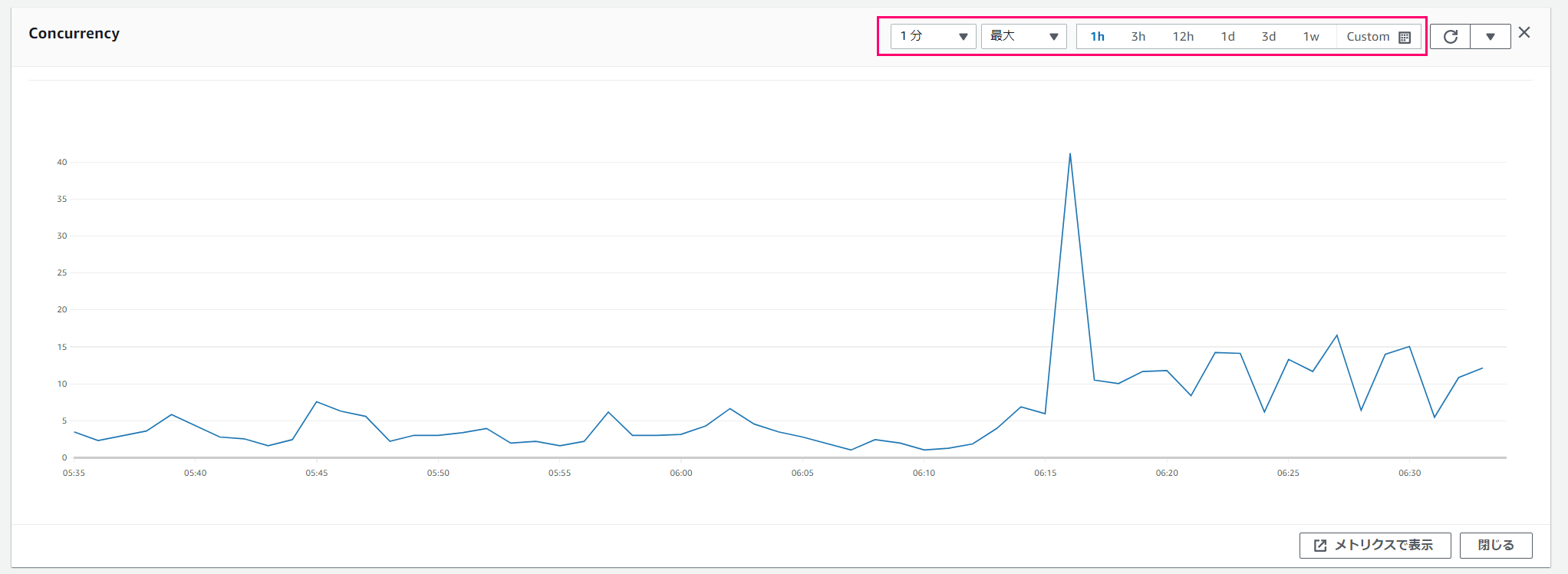Click the external link icon on メトリクスで表示
This screenshot has width=1568, height=574.
(x=1320, y=546)
